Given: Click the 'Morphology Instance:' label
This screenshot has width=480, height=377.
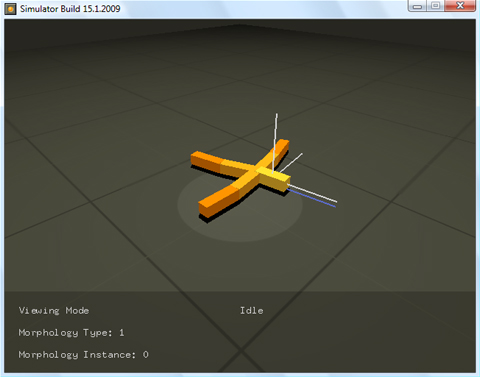Looking at the screenshot, I should (x=77, y=355).
